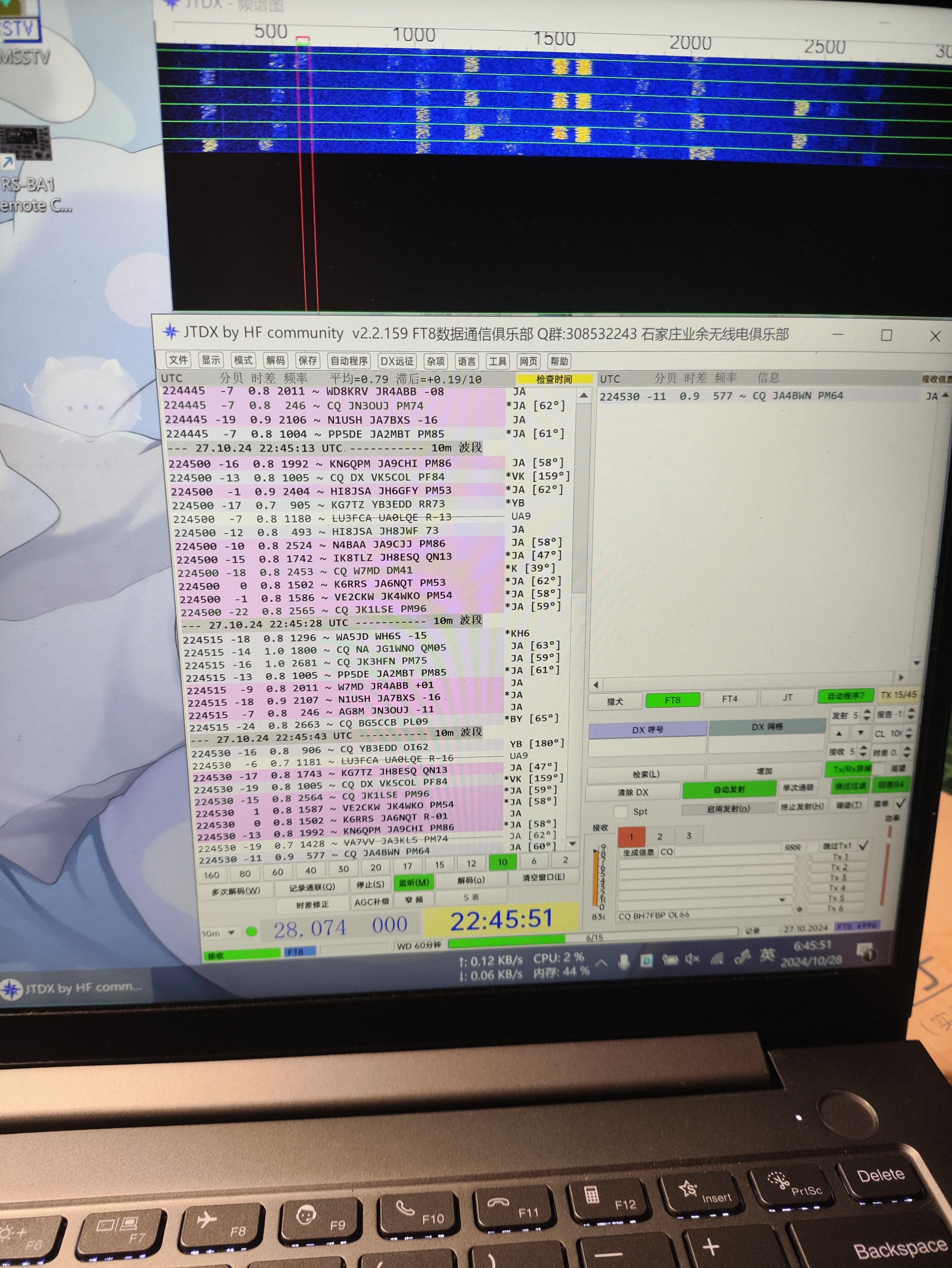Click the up-arrow frequency shift button

coord(839,733)
